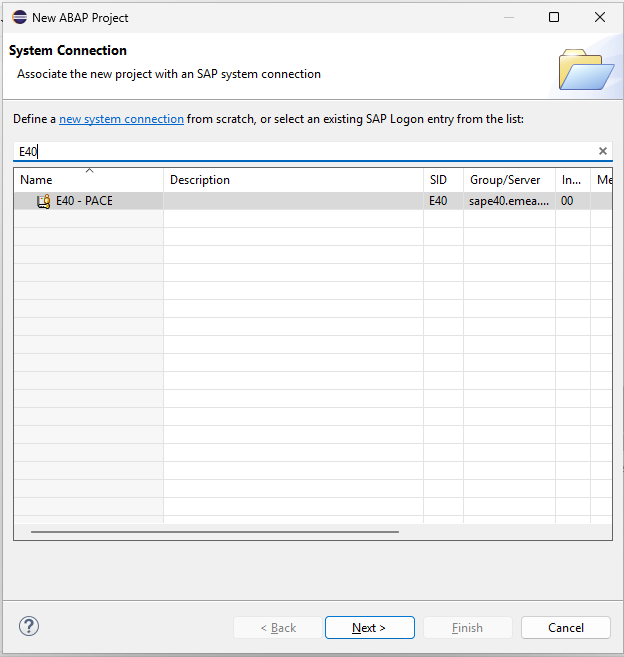Click the In... column header
This screenshot has width=624, height=657.
[573, 180]
